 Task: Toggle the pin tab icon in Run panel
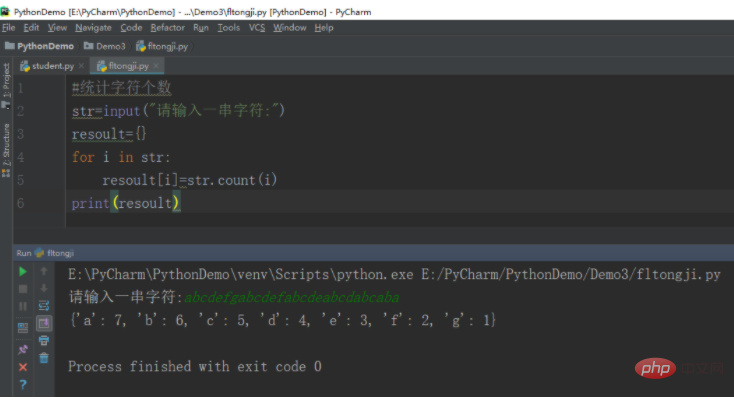[x=23, y=349]
